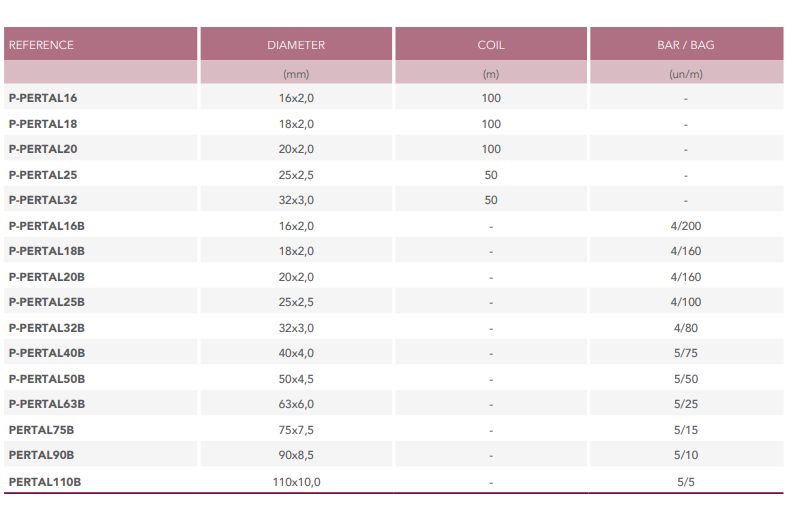The width and height of the screenshot is (790, 521).
Task: Click the BAR / BAG column header
Action: (686, 45)
